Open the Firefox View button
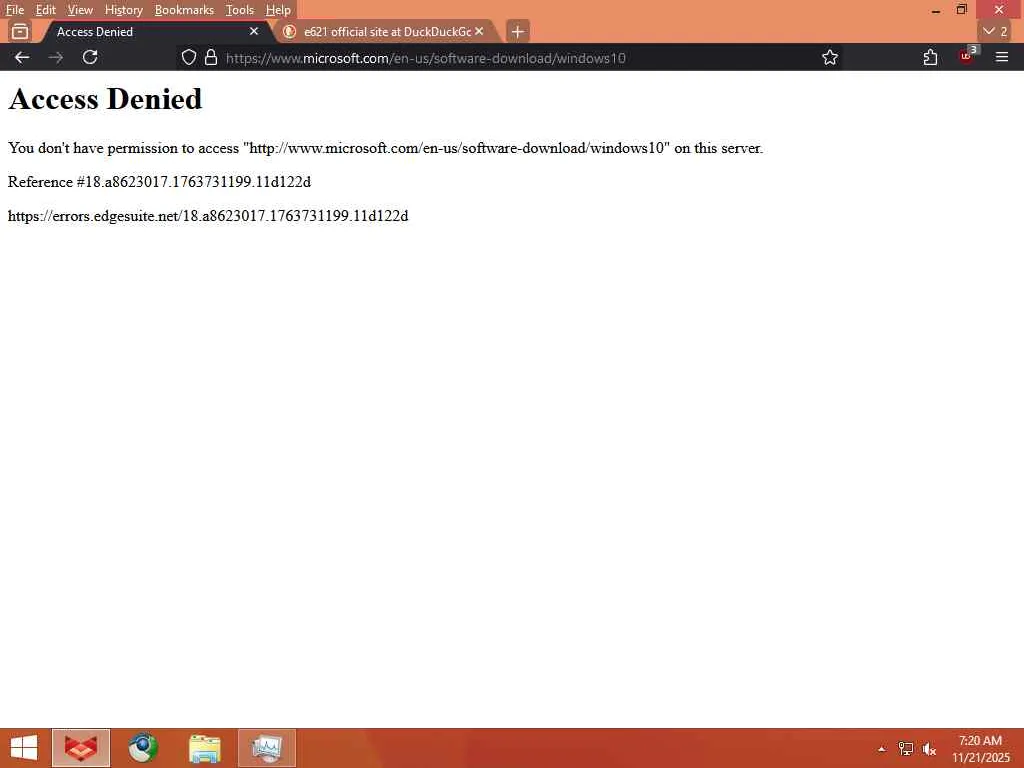The image size is (1024, 768). pyautogui.click(x=20, y=31)
